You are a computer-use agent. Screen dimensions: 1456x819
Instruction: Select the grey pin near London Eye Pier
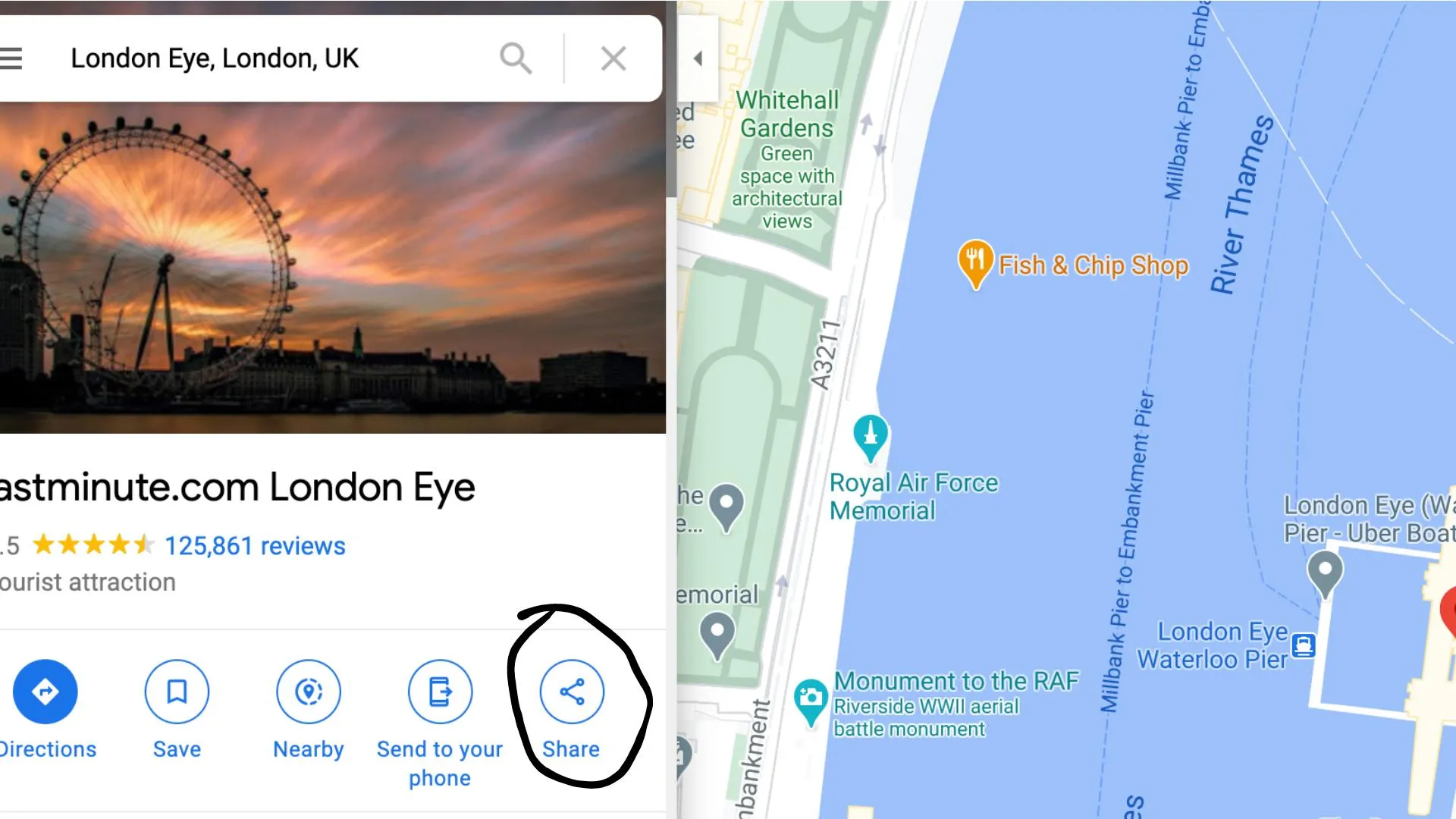(x=1325, y=574)
